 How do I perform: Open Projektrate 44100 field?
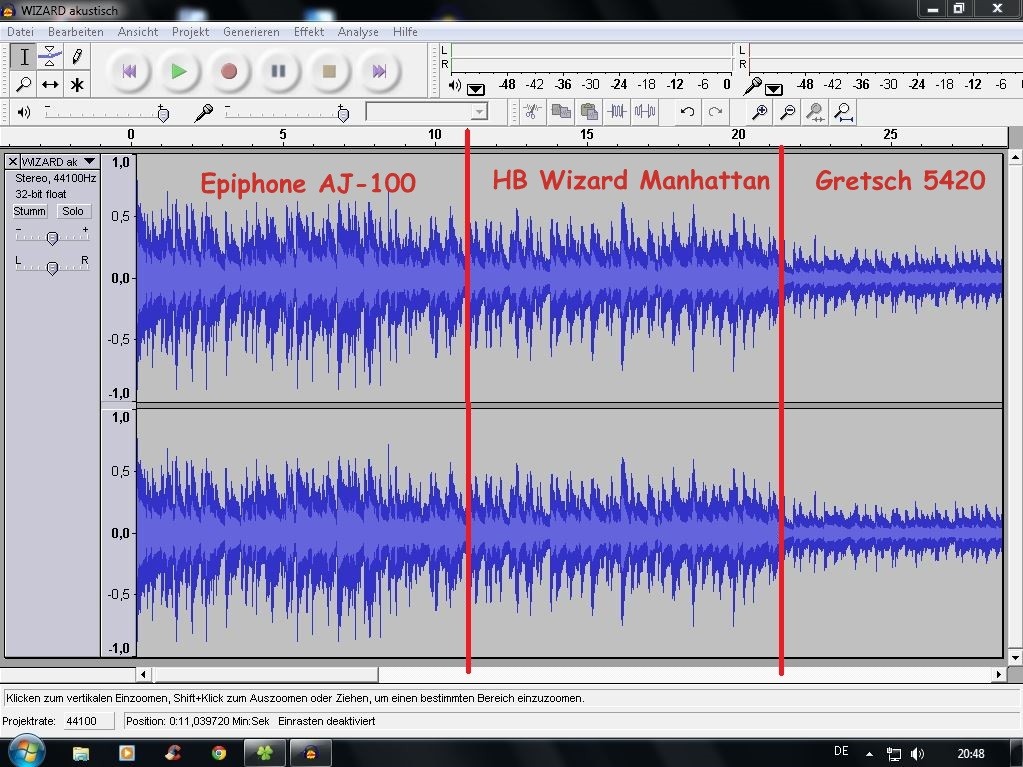(x=89, y=721)
